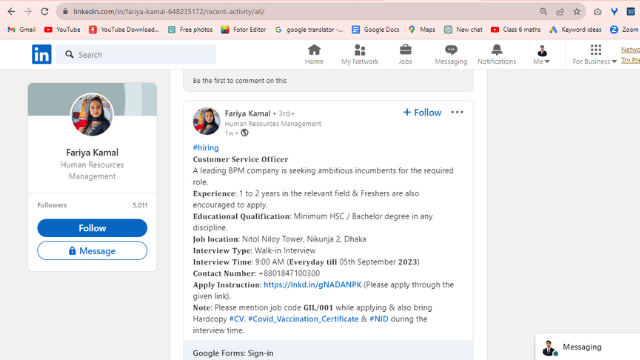Screen dimensions: 640x360
Task: Open the Google Docs bookmark
Action: click(x=376, y=29)
